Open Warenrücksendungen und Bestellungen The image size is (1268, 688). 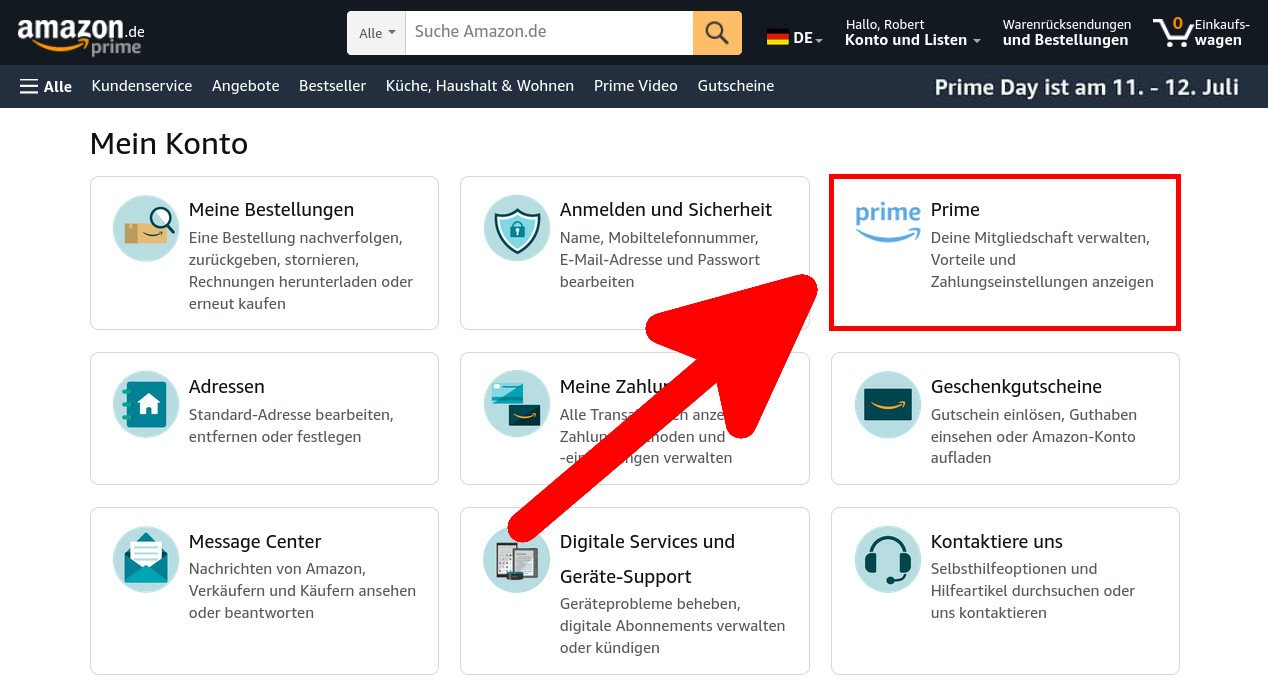tap(1066, 32)
